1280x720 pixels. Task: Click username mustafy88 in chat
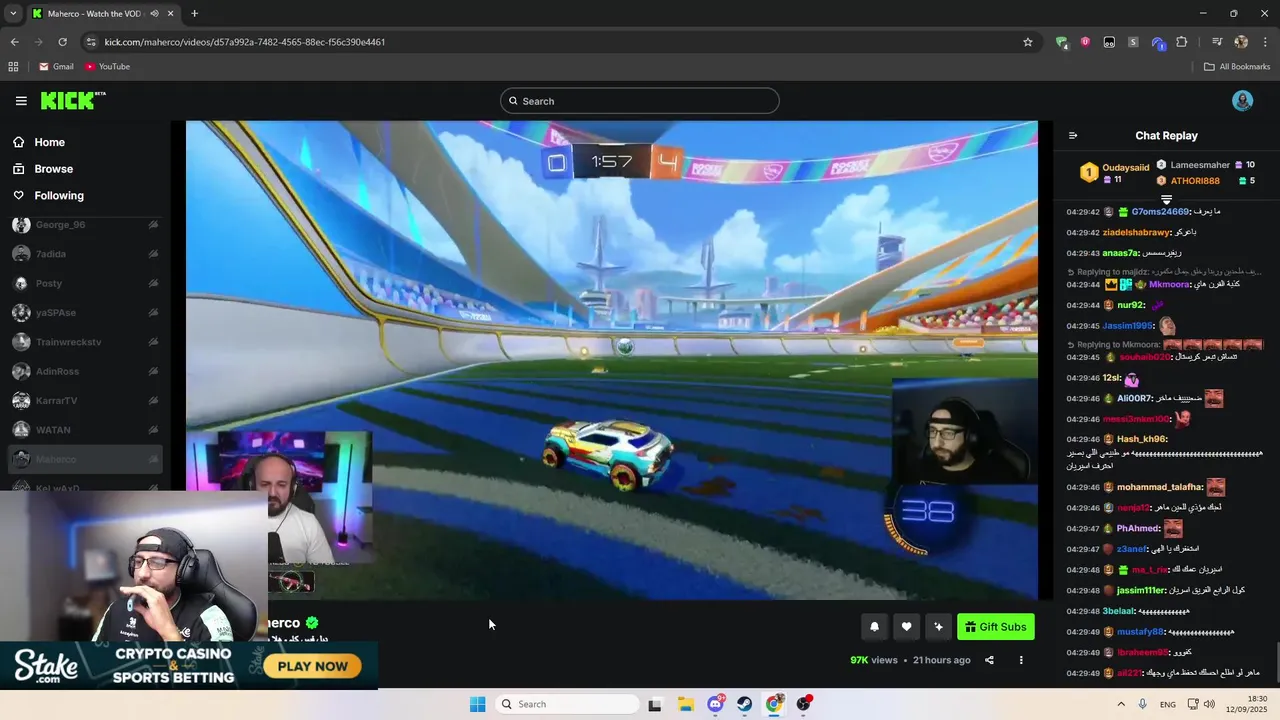coord(1140,632)
